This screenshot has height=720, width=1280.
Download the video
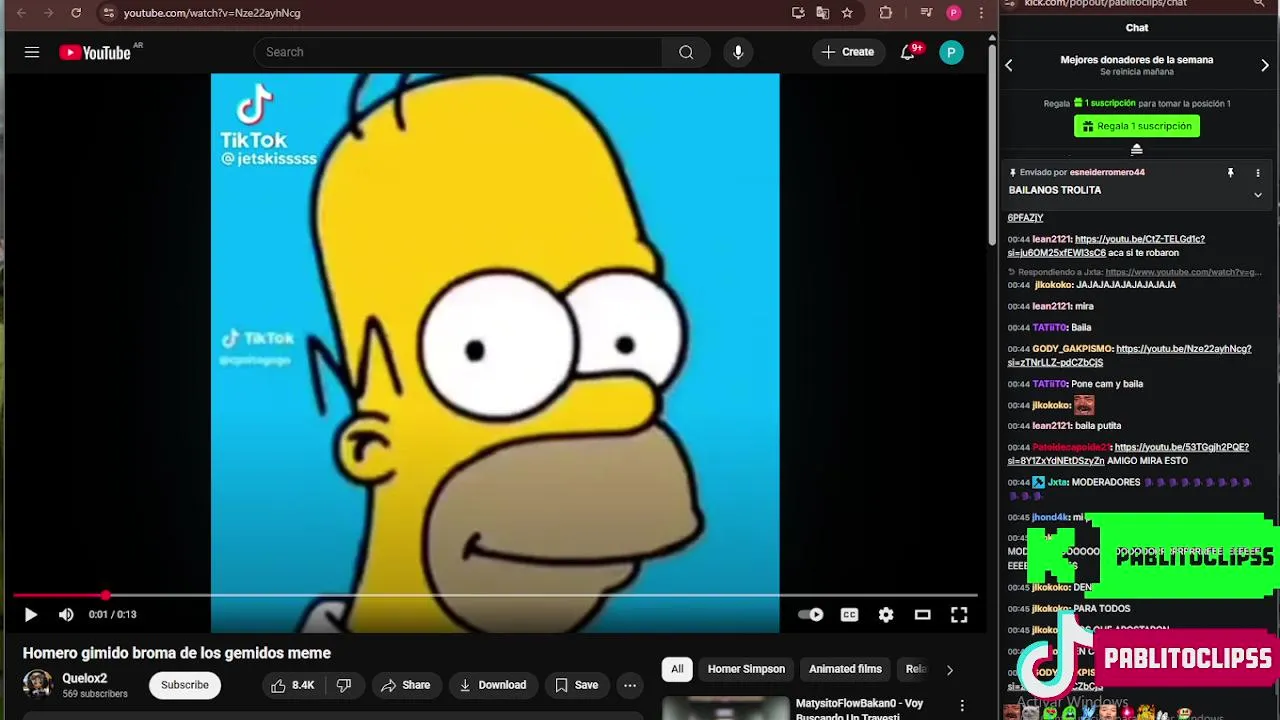pos(492,685)
